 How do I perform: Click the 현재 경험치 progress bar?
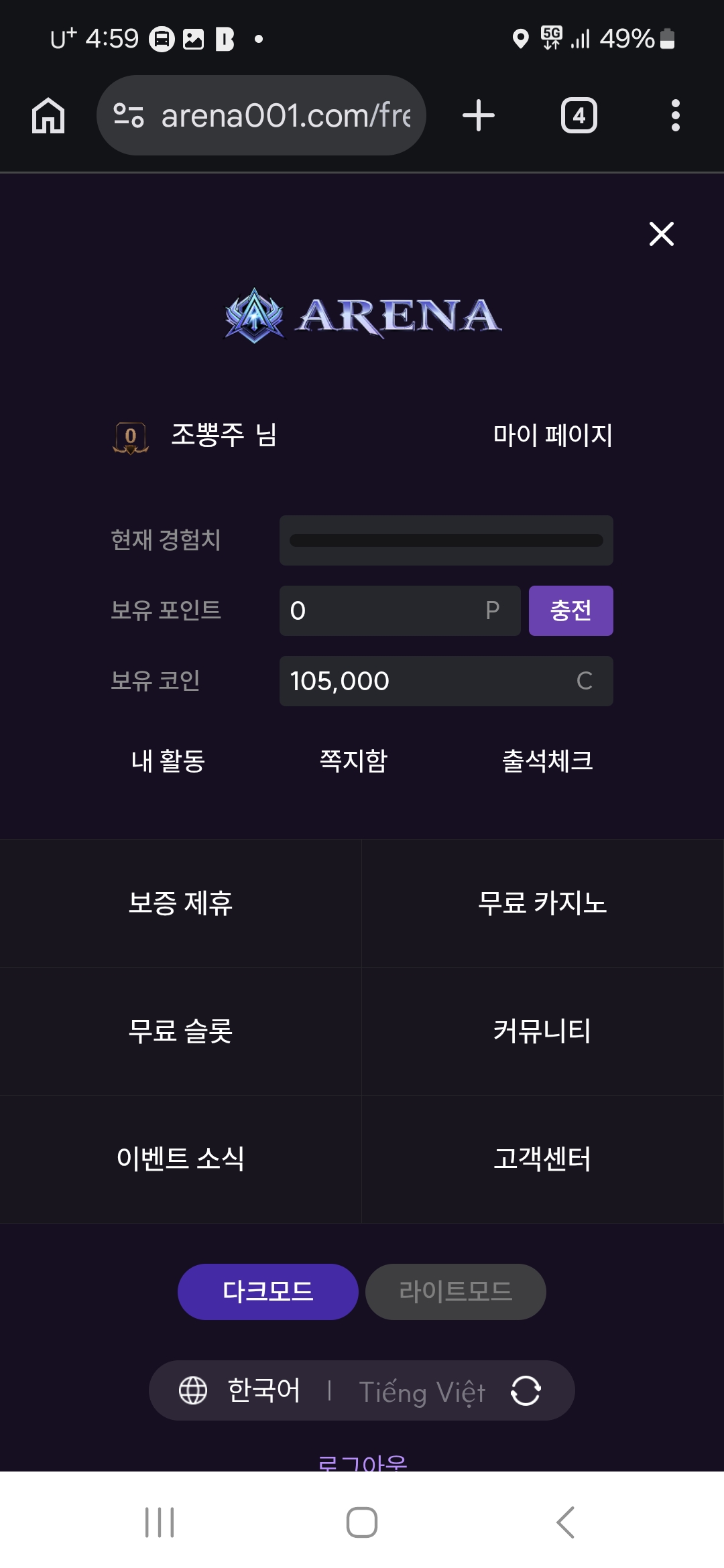(446, 540)
